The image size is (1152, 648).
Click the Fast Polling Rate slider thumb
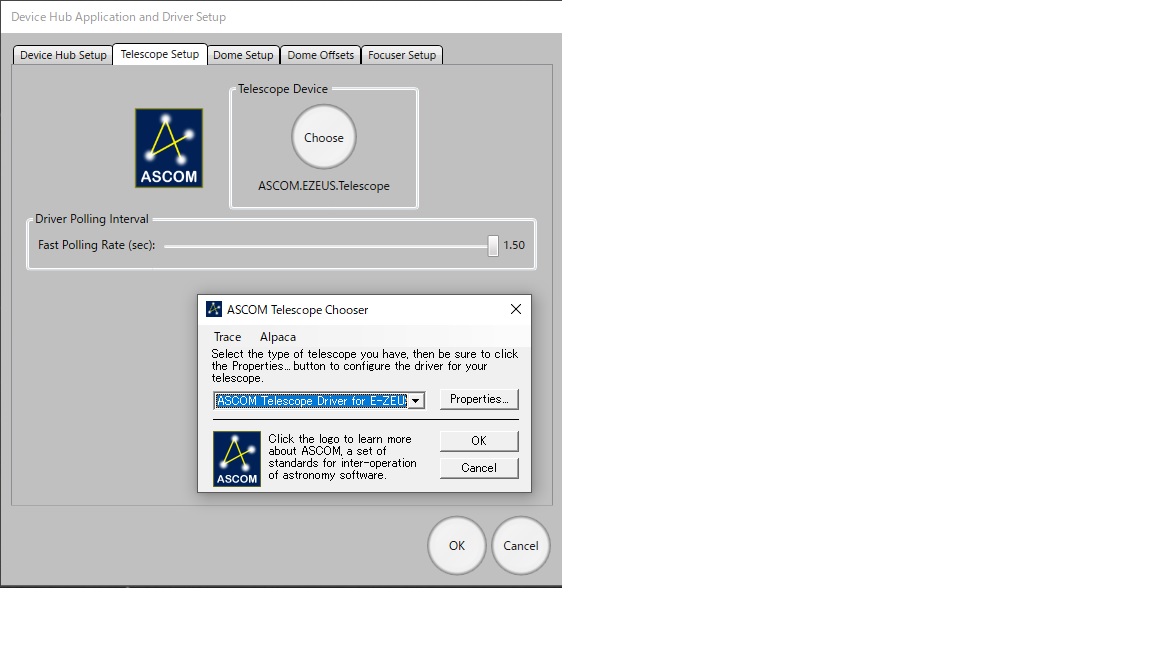[493, 245]
